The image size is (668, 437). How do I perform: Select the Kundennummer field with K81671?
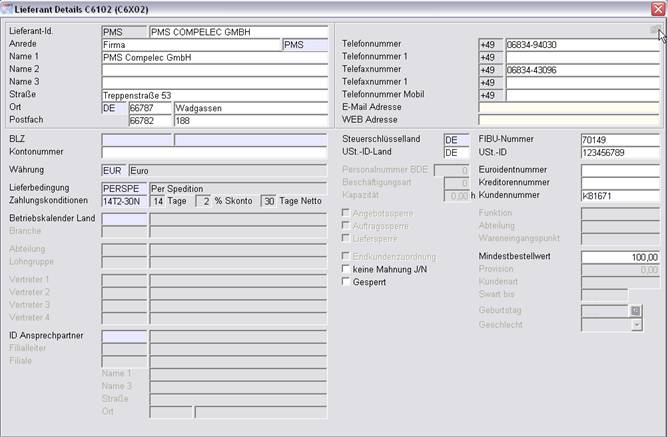620,195
